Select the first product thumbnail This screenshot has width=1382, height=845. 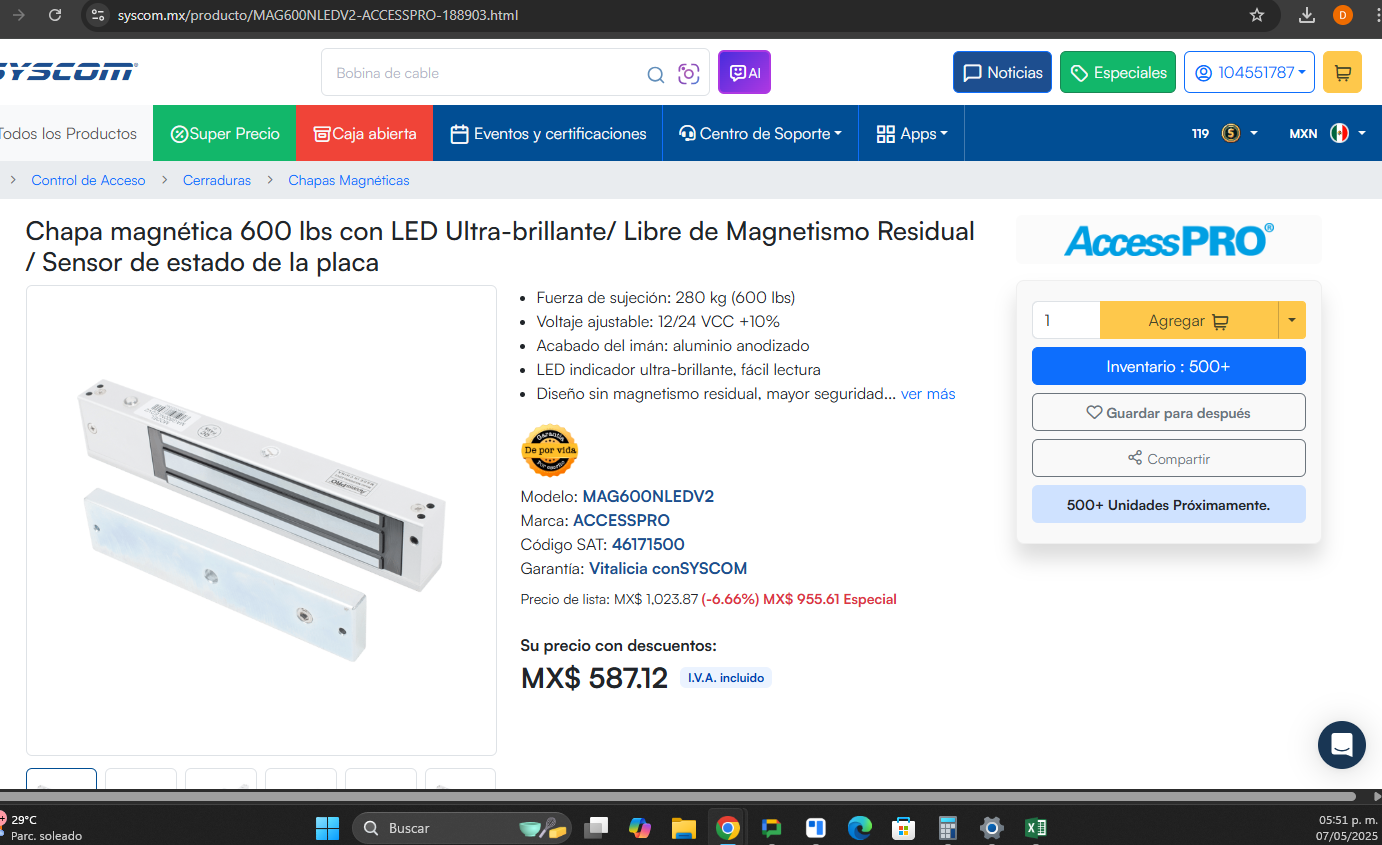pyautogui.click(x=61, y=779)
